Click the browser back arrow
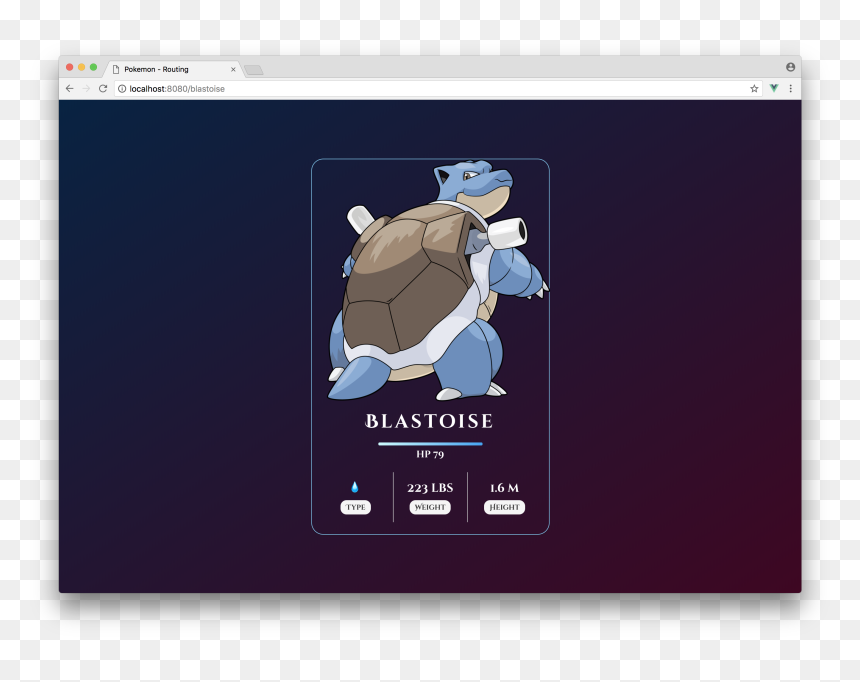Image resolution: width=860 pixels, height=682 pixels. coord(70,88)
